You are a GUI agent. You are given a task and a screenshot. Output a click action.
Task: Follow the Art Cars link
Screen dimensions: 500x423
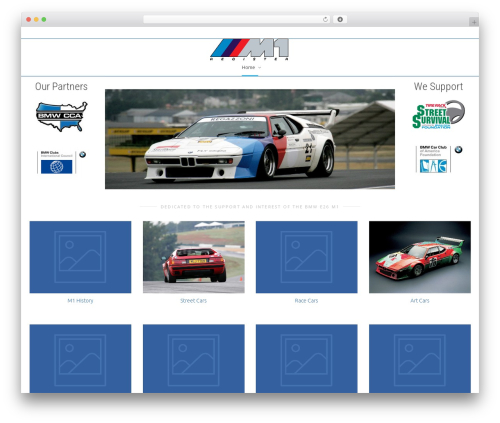[x=420, y=301]
